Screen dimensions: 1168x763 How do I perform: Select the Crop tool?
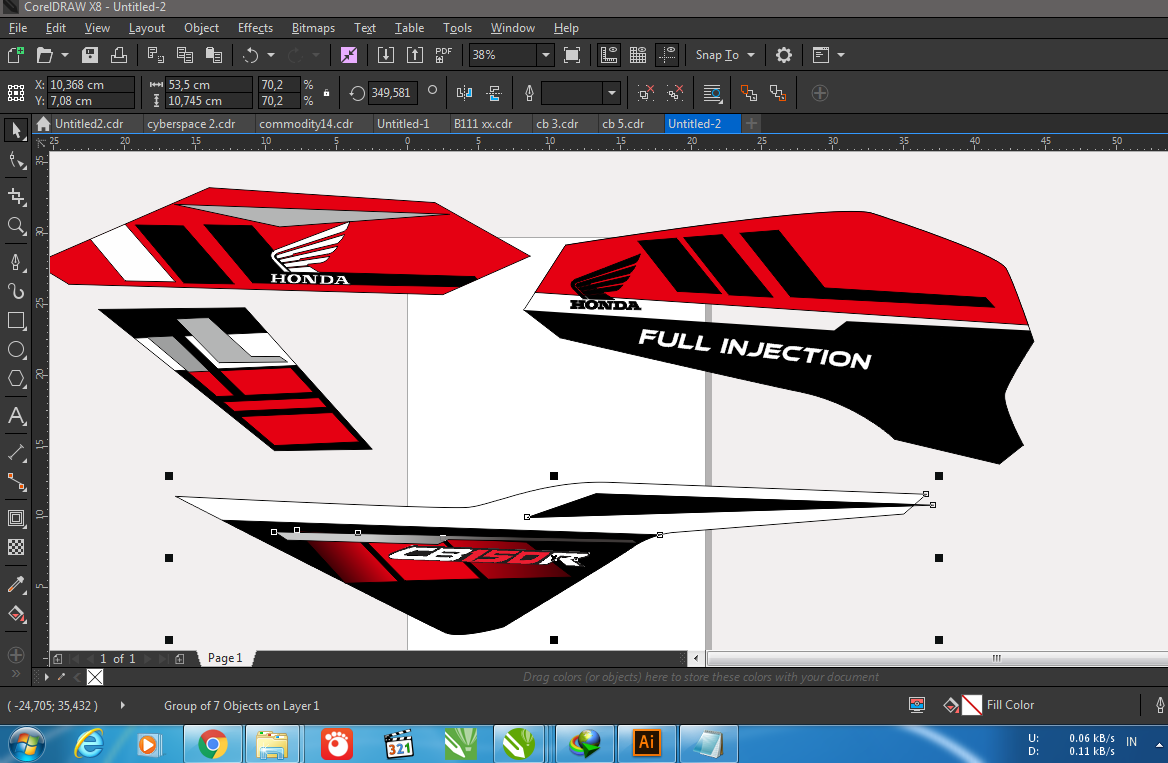pos(16,197)
